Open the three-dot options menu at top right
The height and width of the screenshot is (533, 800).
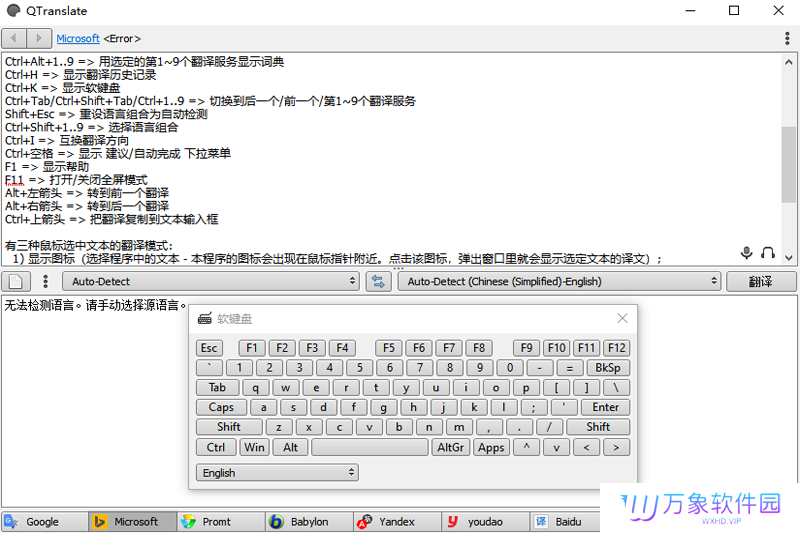click(x=787, y=38)
